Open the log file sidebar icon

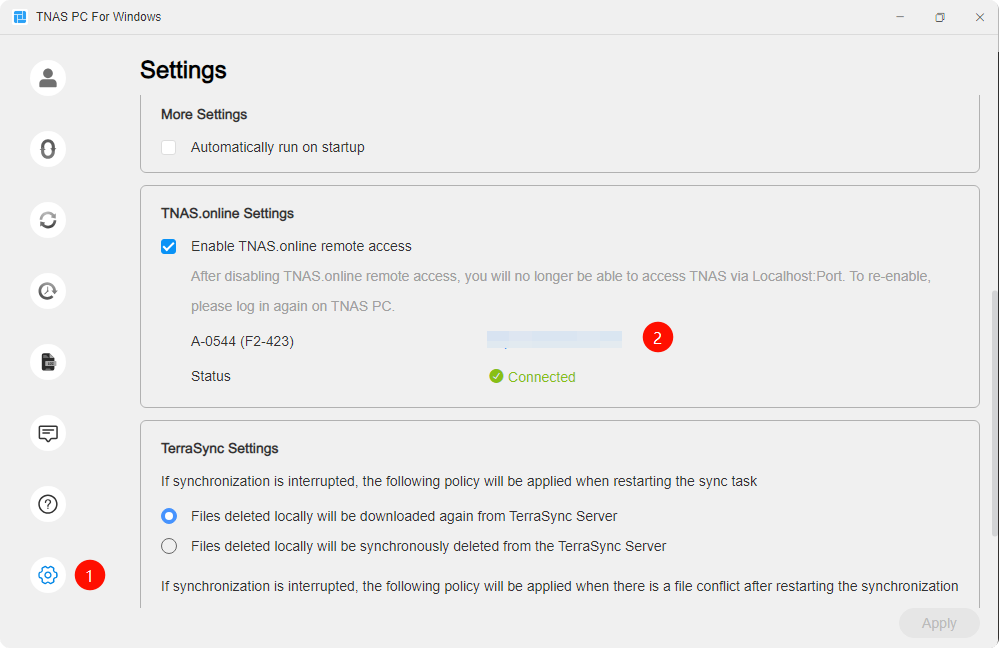point(48,362)
